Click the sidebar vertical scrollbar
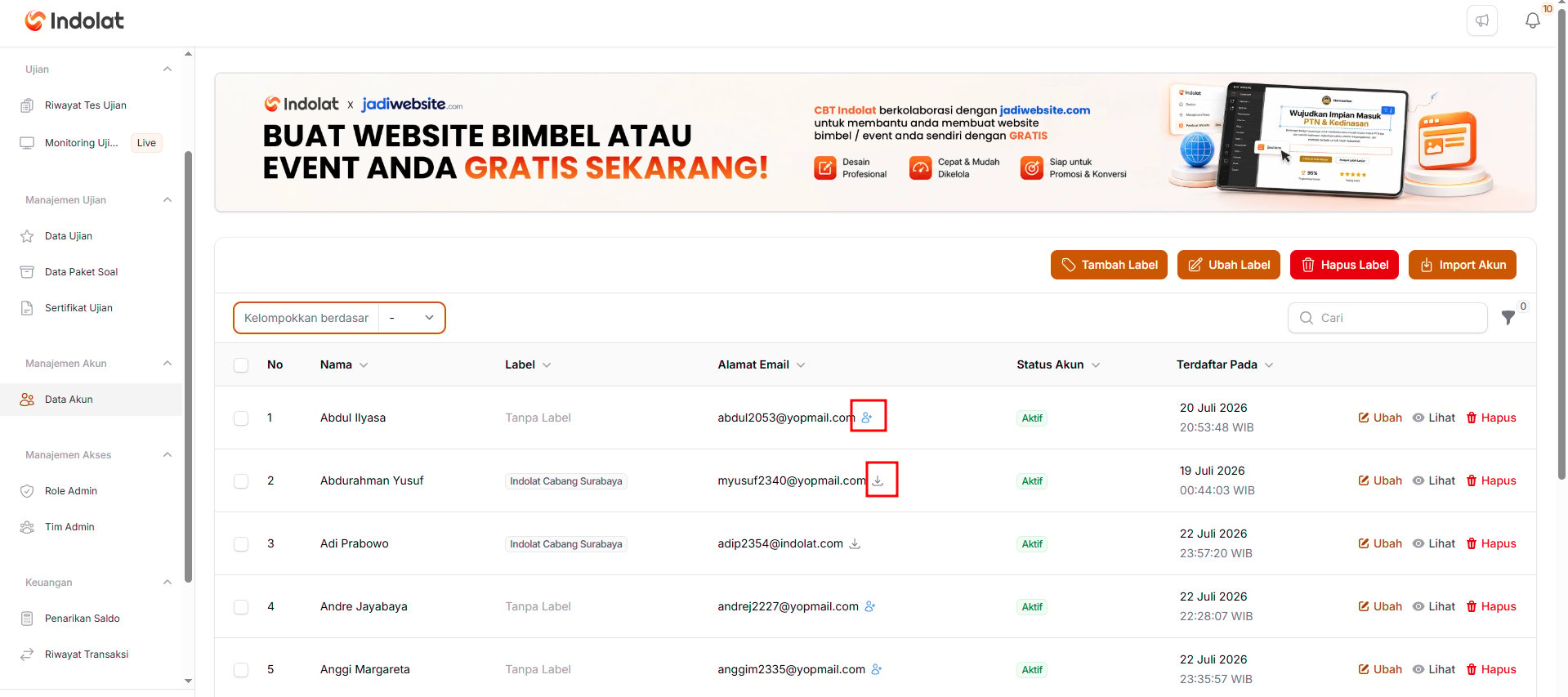 (x=189, y=366)
